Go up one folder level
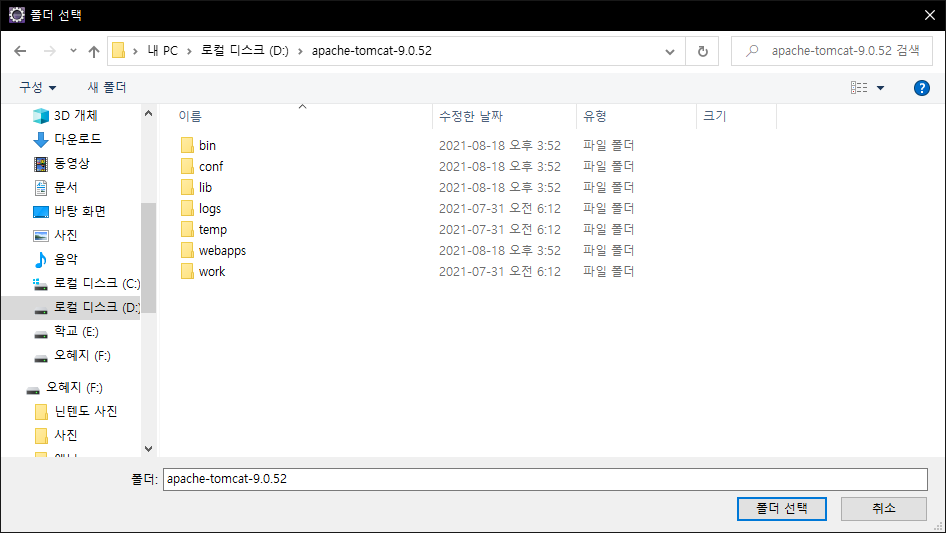The image size is (946, 533). click(x=94, y=51)
